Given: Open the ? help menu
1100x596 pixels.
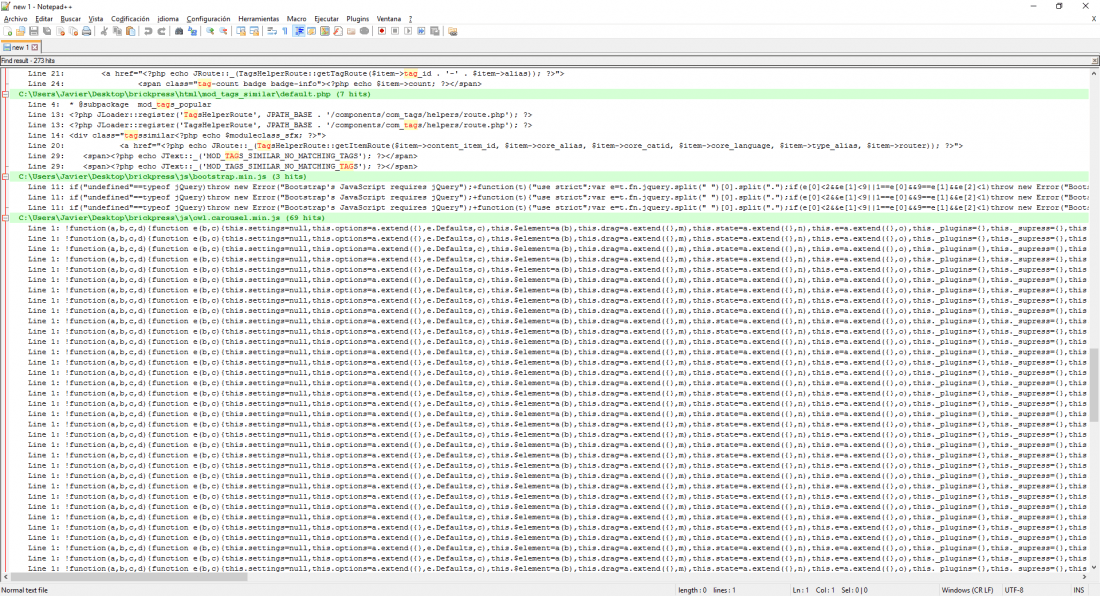Looking at the screenshot, I should (410, 19).
